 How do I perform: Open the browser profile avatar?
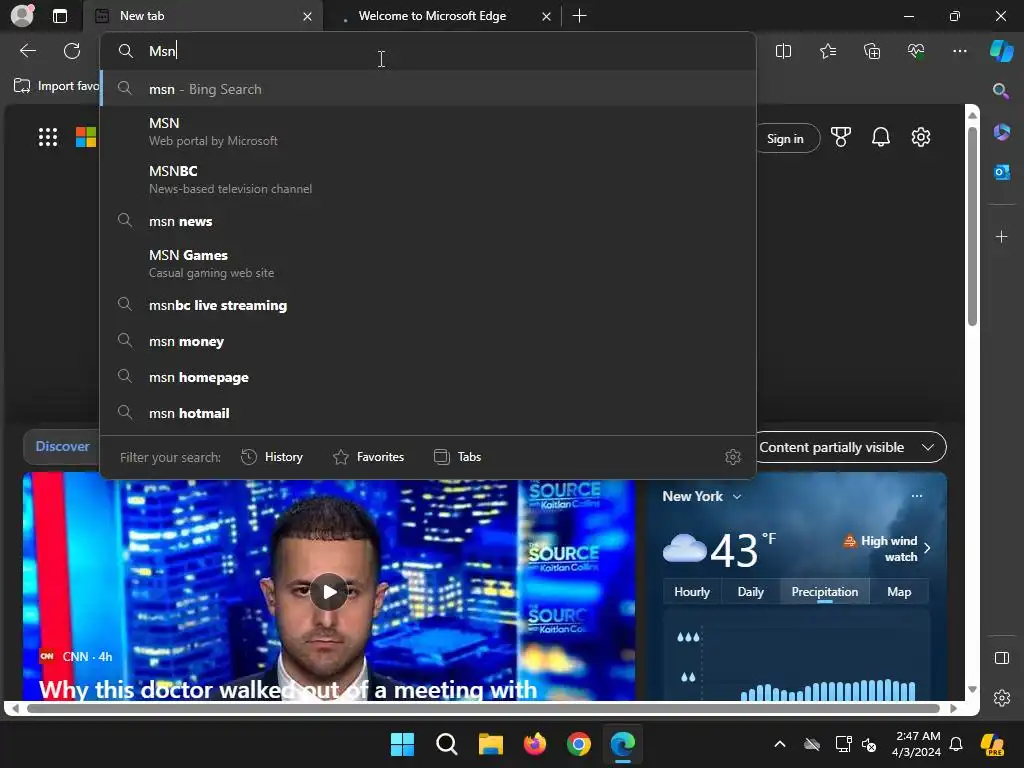click(x=22, y=16)
